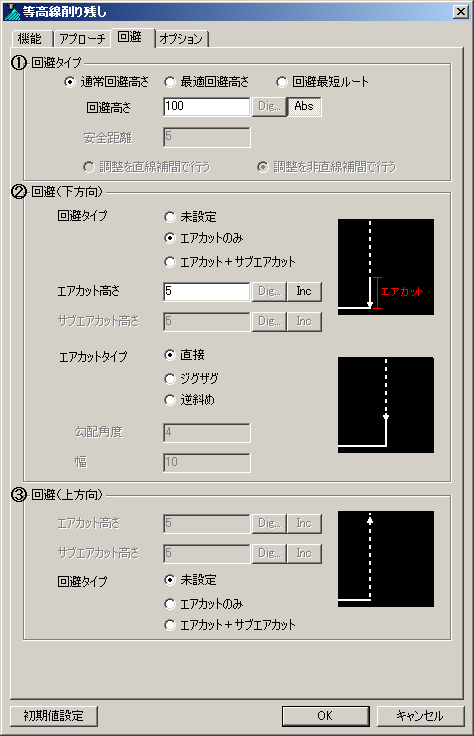474x736 pixels.
Task: Click the キャンセル button
Action: tap(420, 716)
